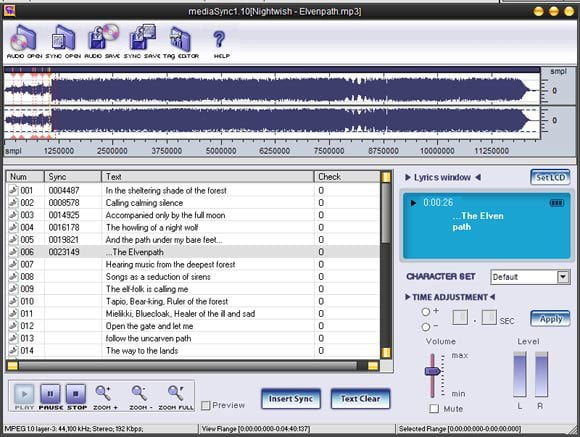Apply the time adjustment
The image size is (580, 437).
pyautogui.click(x=550, y=319)
